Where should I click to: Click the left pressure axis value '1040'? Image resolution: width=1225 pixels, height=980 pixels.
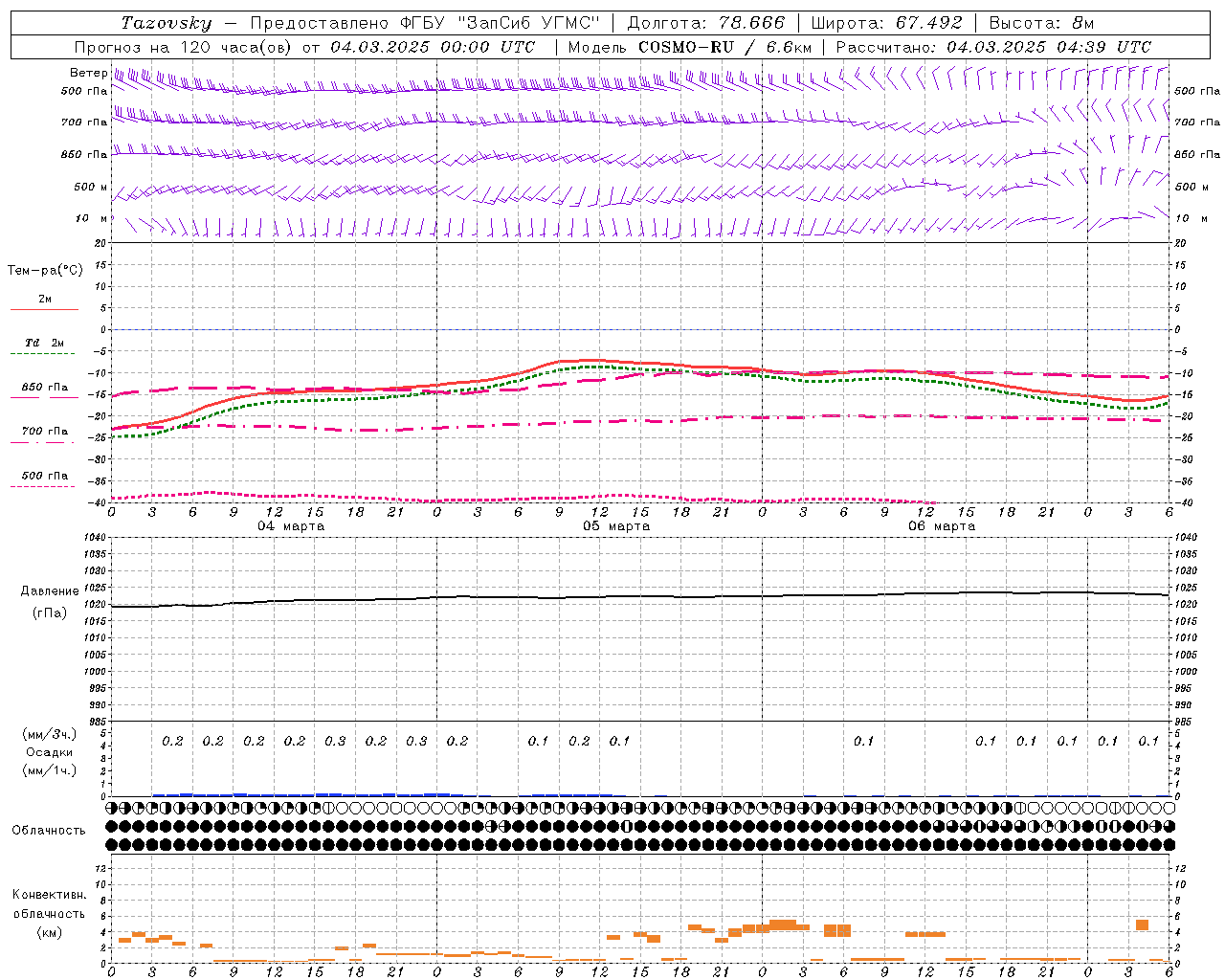pos(95,538)
